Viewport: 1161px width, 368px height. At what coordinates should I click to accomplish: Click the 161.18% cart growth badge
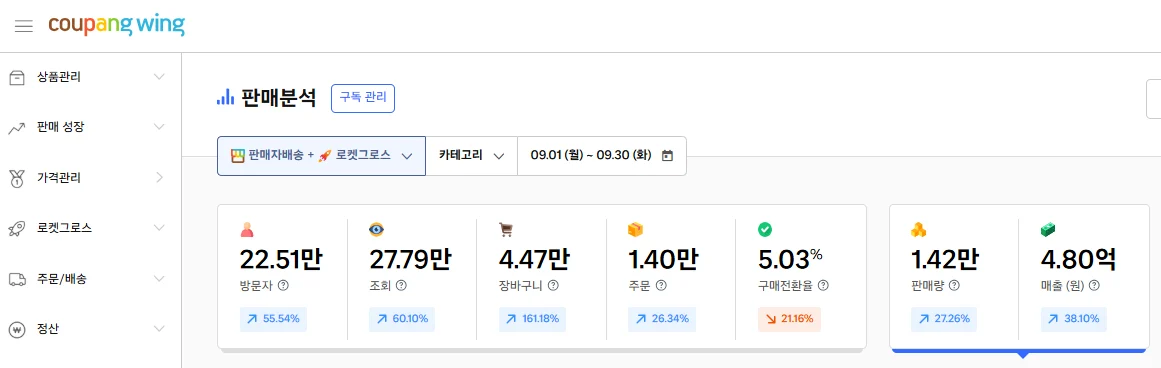[532, 319]
